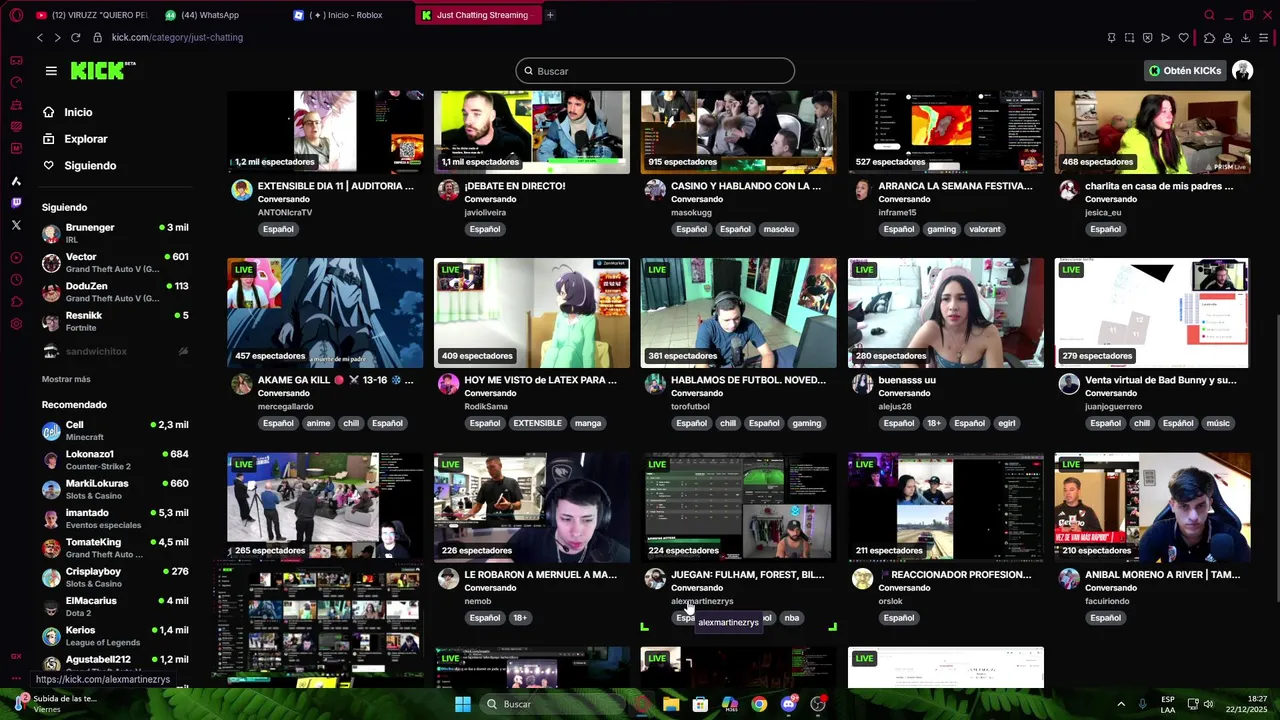This screenshot has width=1280, height=720.
Task: Reload the Kick page
Action: coord(75,37)
